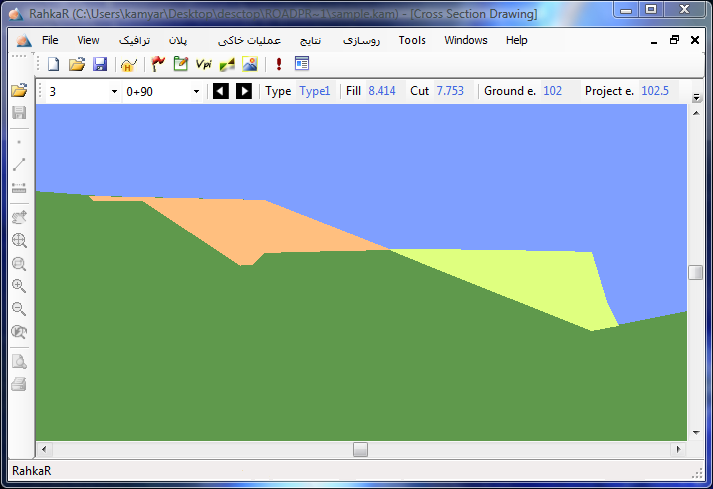Click the horizontal scrollbar right arrow
Image resolution: width=713 pixels, height=489 pixels.
click(x=678, y=449)
